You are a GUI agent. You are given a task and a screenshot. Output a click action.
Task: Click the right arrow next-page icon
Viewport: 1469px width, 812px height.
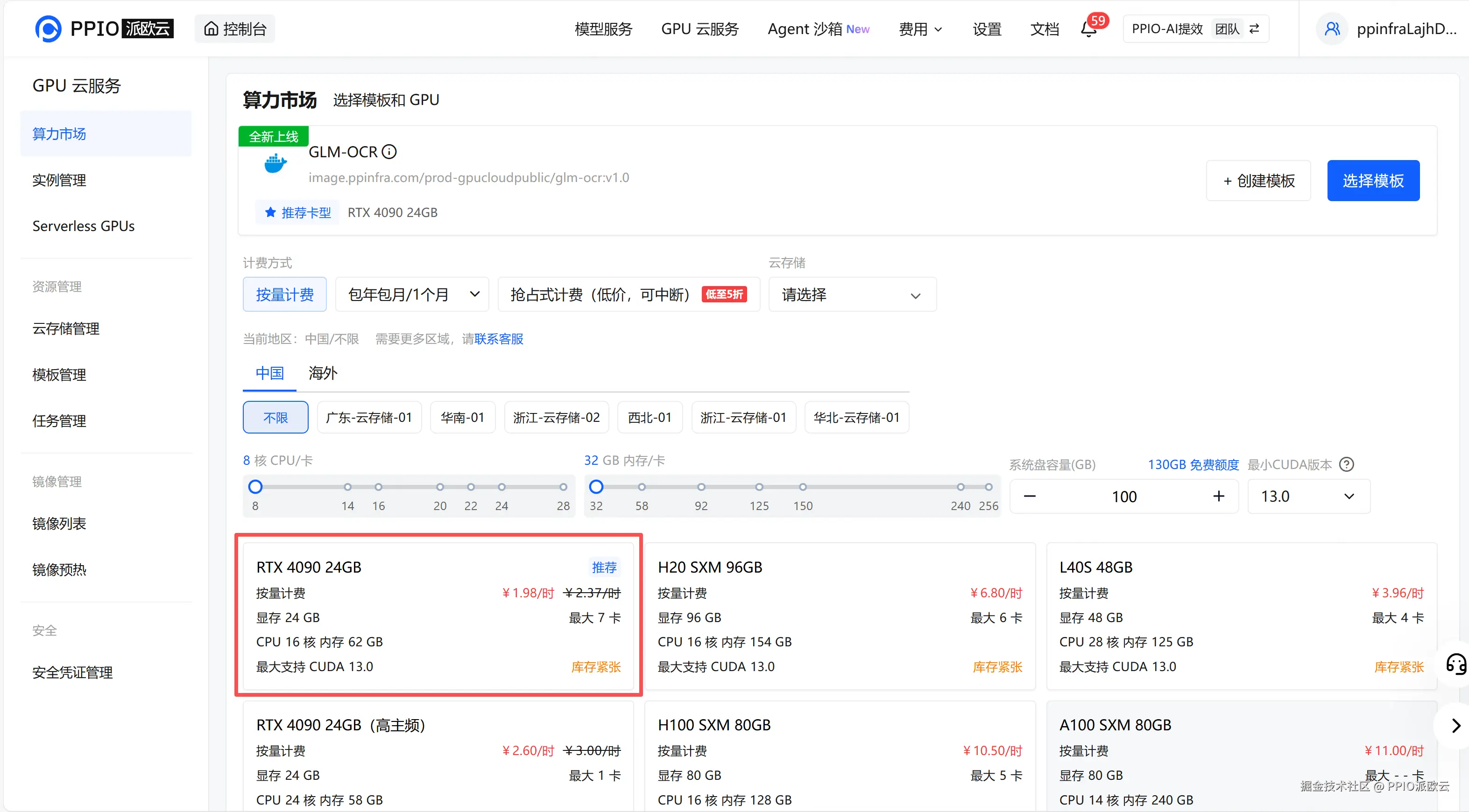coord(1455,725)
